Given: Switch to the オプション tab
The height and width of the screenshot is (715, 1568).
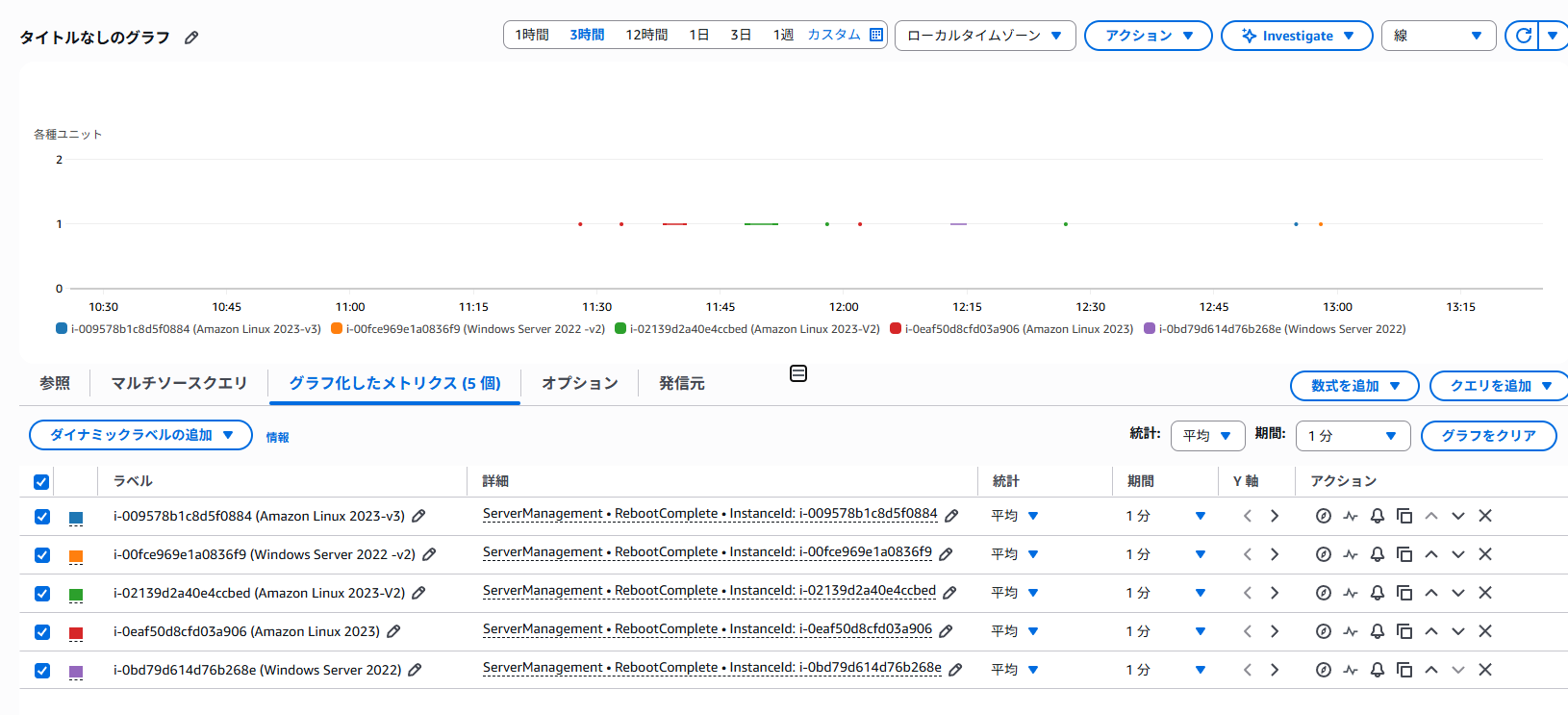Looking at the screenshot, I should click(580, 383).
